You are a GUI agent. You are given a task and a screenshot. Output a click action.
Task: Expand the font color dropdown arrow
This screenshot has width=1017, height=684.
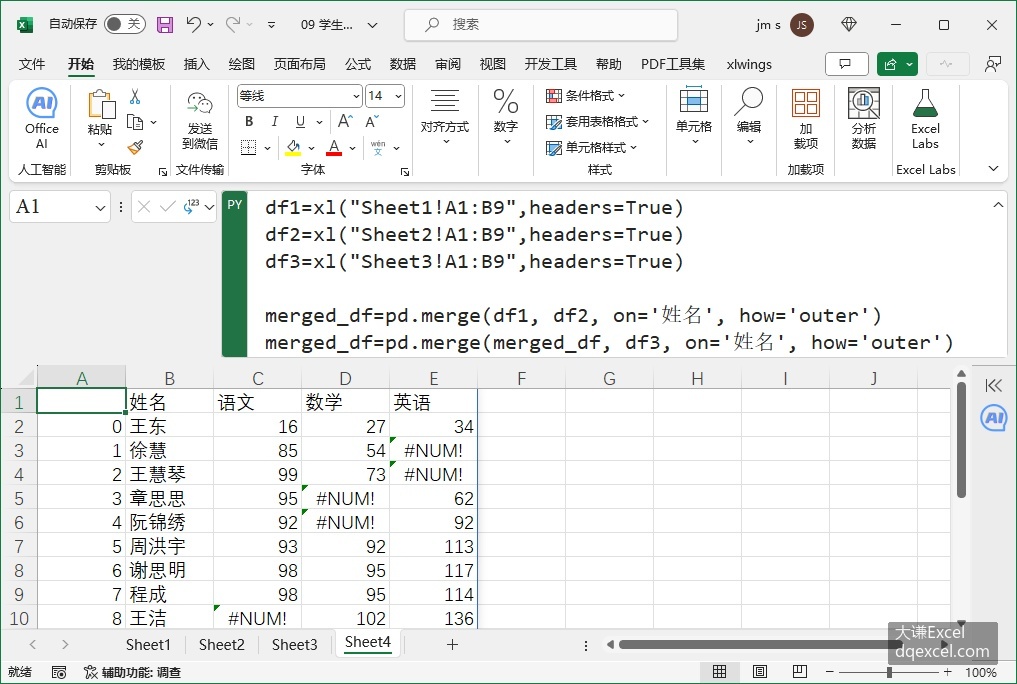[352, 148]
